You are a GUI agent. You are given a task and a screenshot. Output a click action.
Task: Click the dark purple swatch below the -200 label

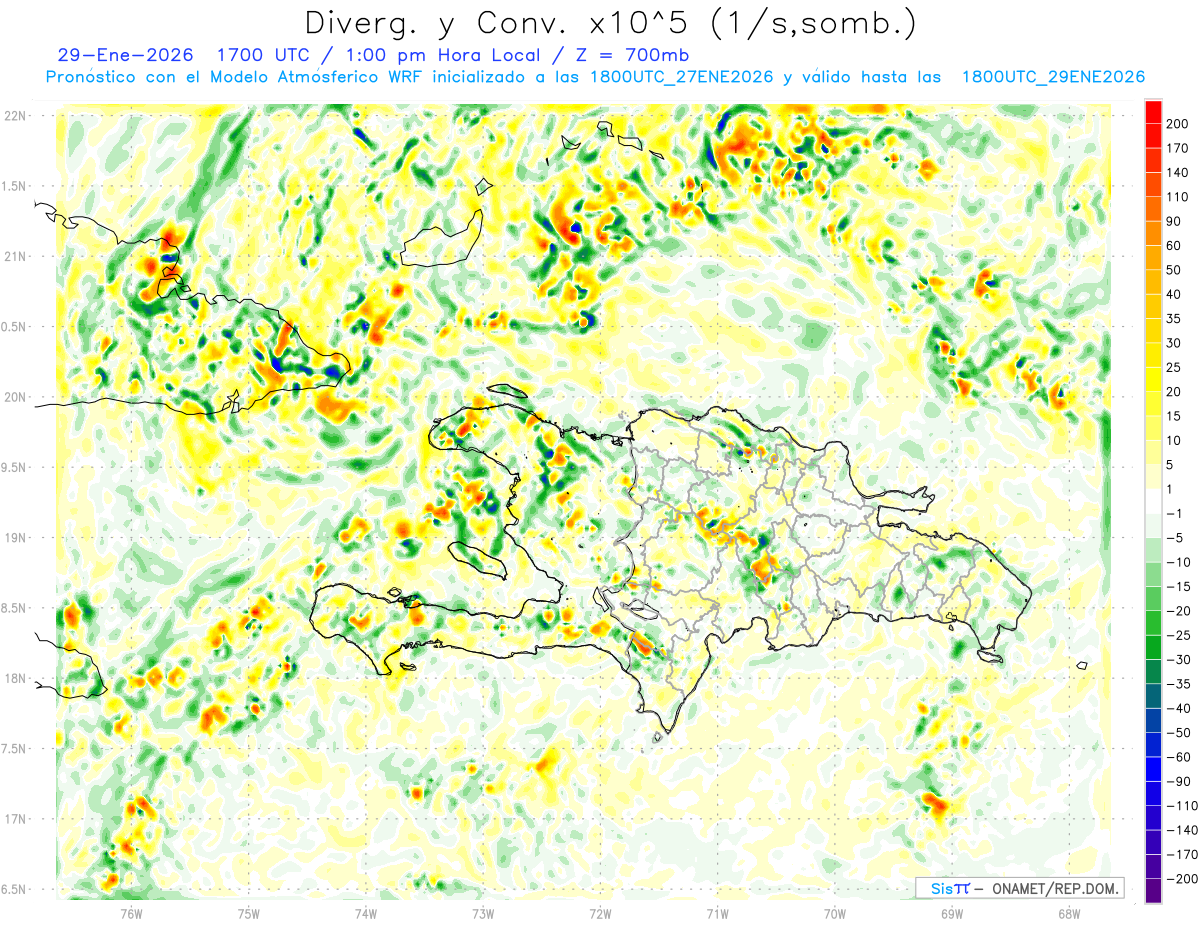(1153, 891)
